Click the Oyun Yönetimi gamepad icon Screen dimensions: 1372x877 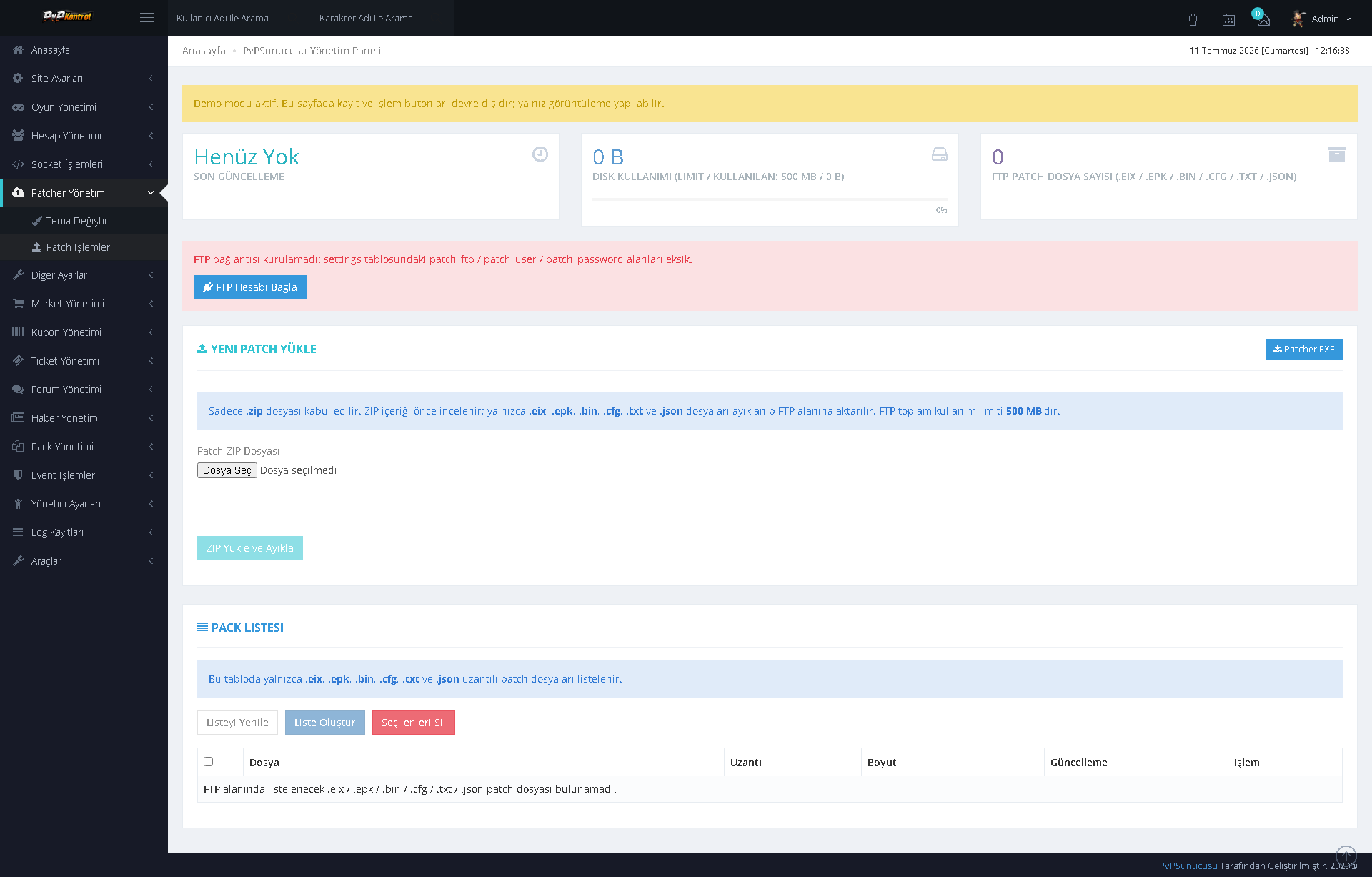[x=19, y=107]
